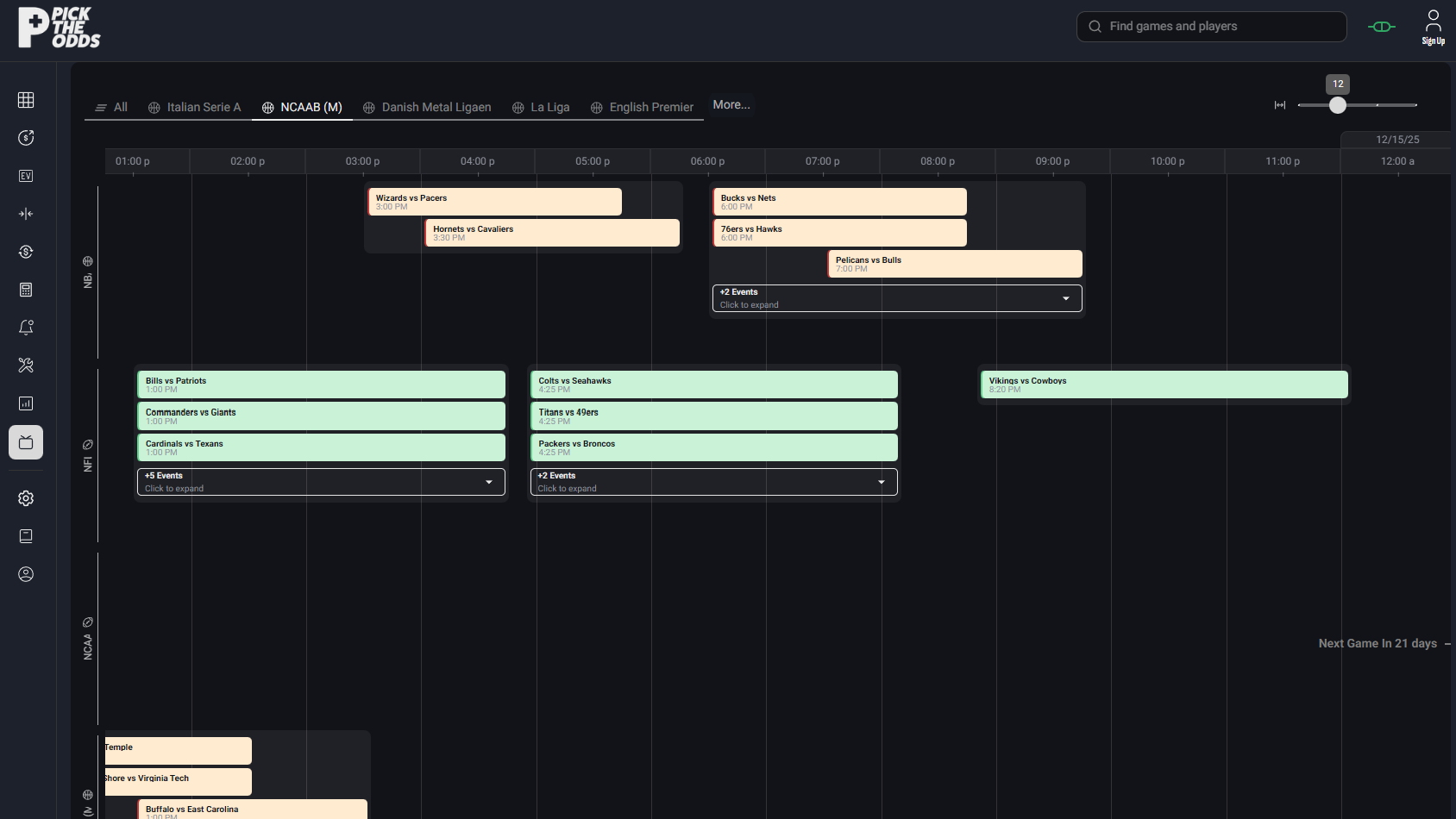Click the timeline zoom slider handle
The width and height of the screenshot is (1456, 819).
tap(1337, 105)
